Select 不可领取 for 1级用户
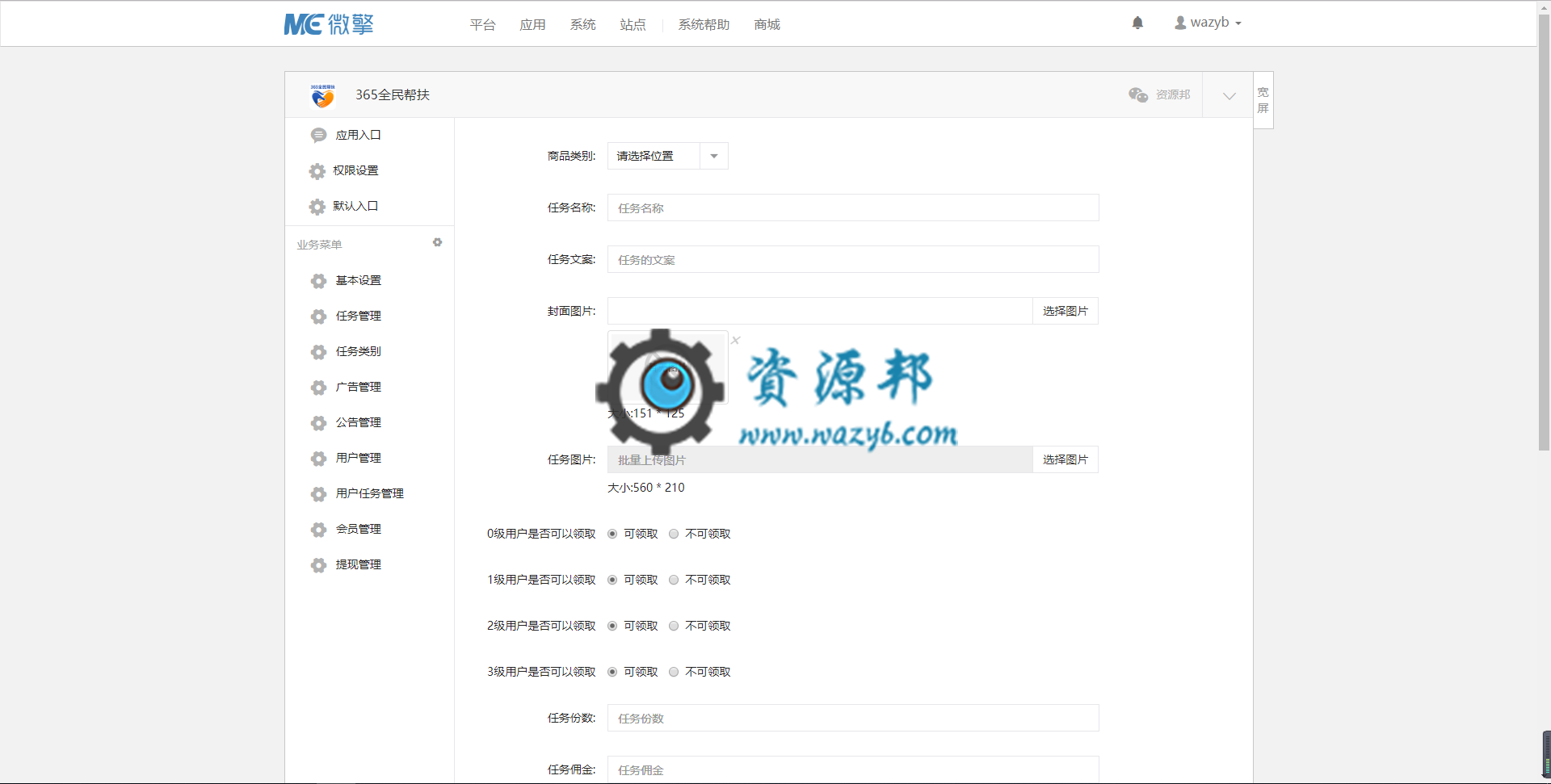This screenshot has width=1551, height=784. [x=674, y=580]
